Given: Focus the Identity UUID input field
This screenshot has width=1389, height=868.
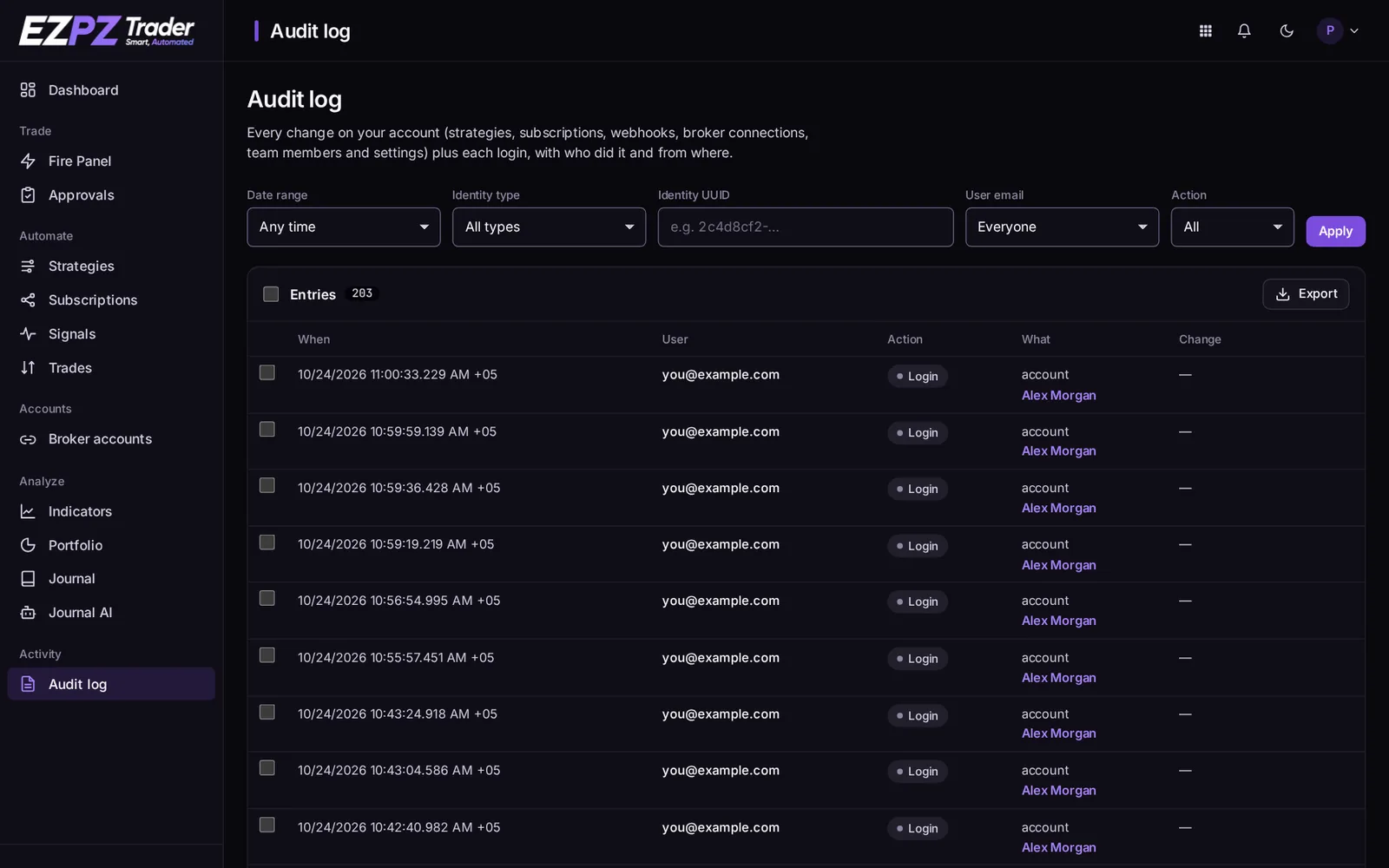Looking at the screenshot, I should click(x=806, y=227).
